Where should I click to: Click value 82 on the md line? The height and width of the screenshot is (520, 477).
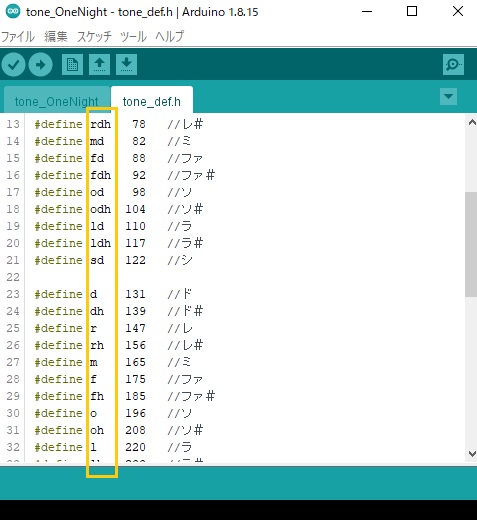tap(139, 141)
